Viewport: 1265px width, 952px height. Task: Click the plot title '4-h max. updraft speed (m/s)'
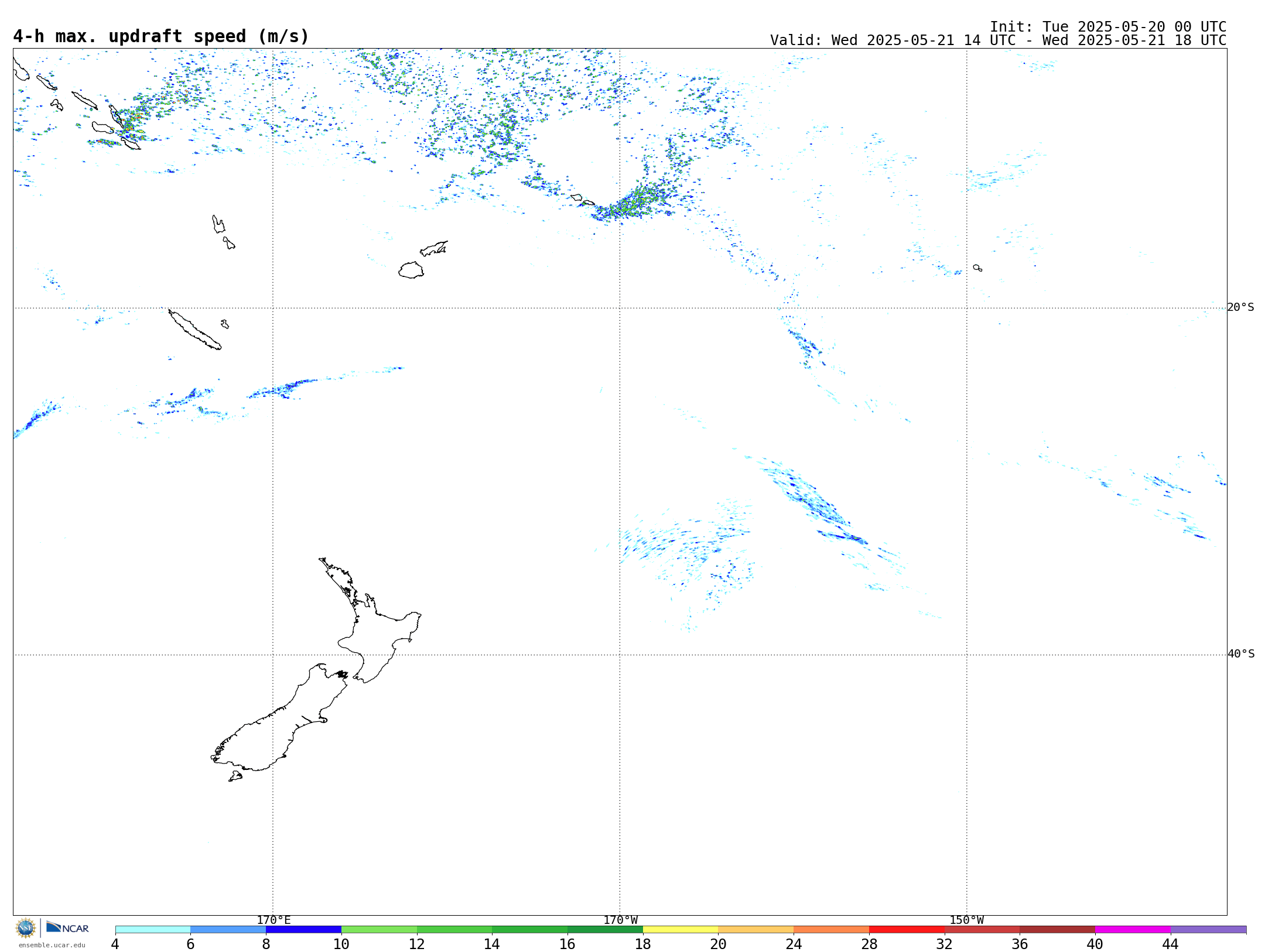(x=161, y=36)
